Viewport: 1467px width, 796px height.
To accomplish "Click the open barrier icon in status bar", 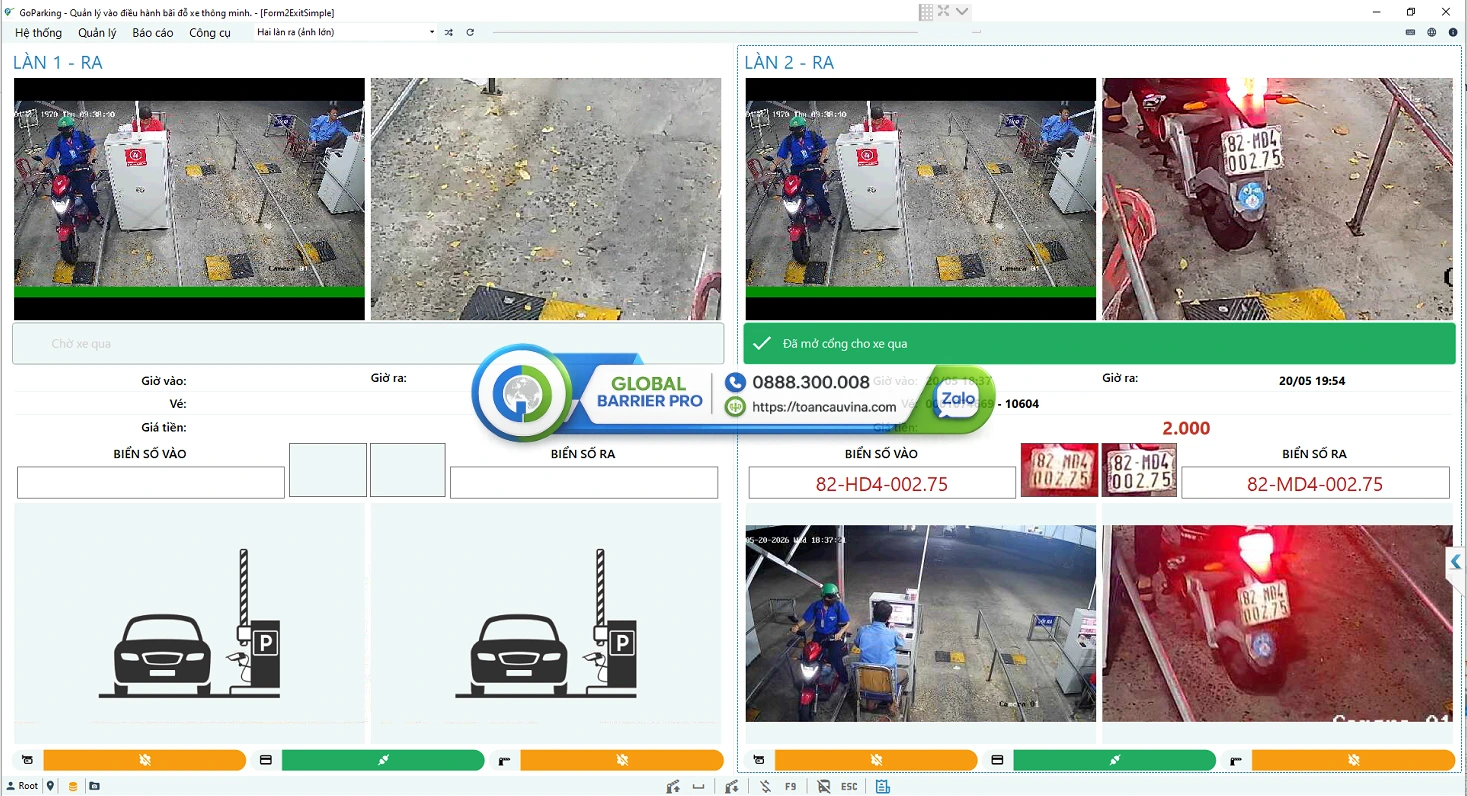I will (x=674, y=787).
